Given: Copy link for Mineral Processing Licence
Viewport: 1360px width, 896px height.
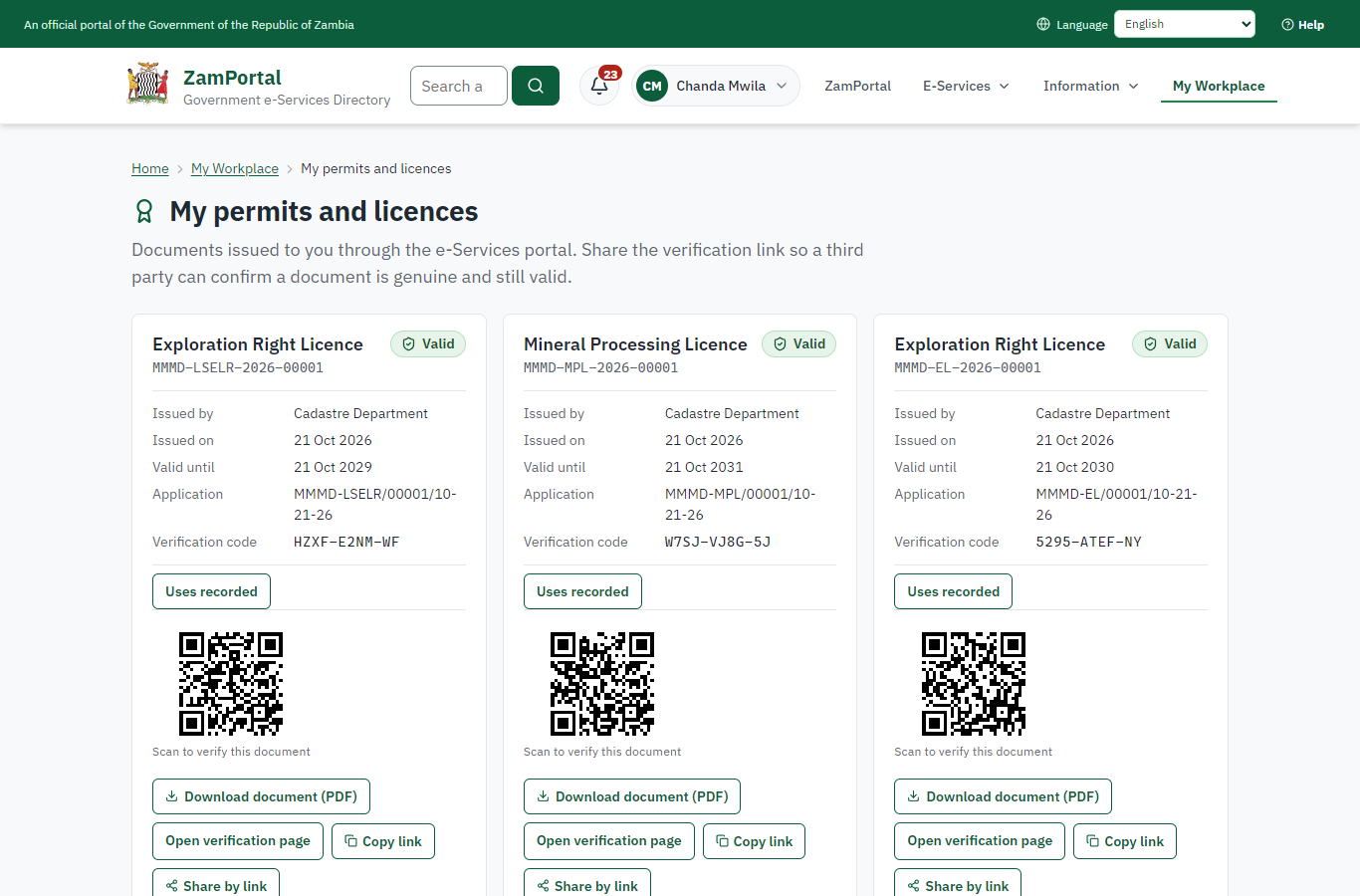Looking at the screenshot, I should (x=754, y=841).
